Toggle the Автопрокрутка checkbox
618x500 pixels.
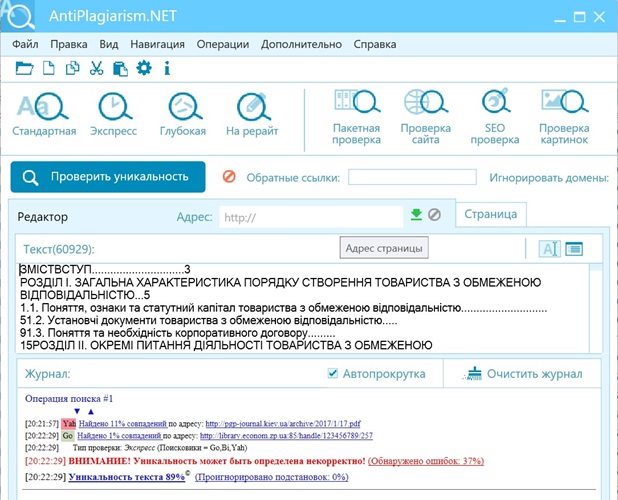[x=333, y=373]
